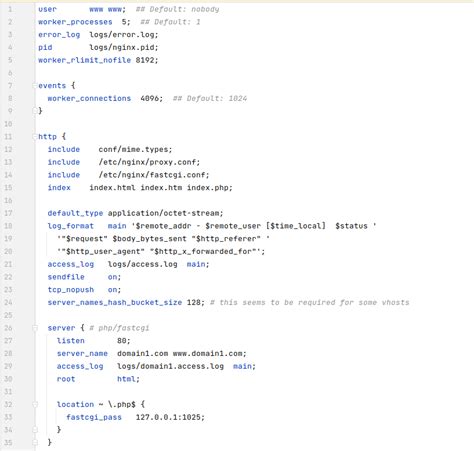
Task: Click line number 6 in the gutter
Action: pos(10,73)
